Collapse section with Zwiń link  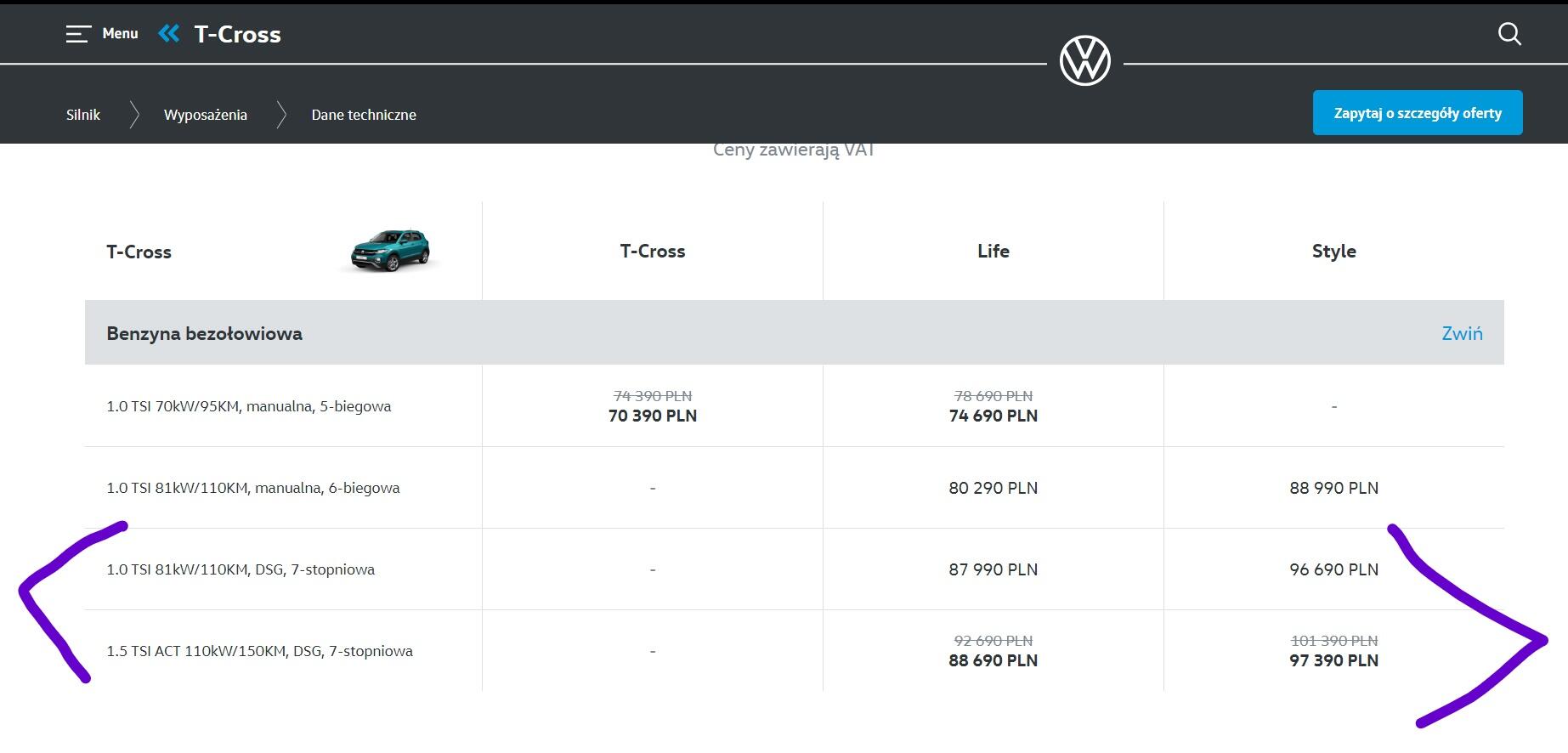coord(1462,333)
